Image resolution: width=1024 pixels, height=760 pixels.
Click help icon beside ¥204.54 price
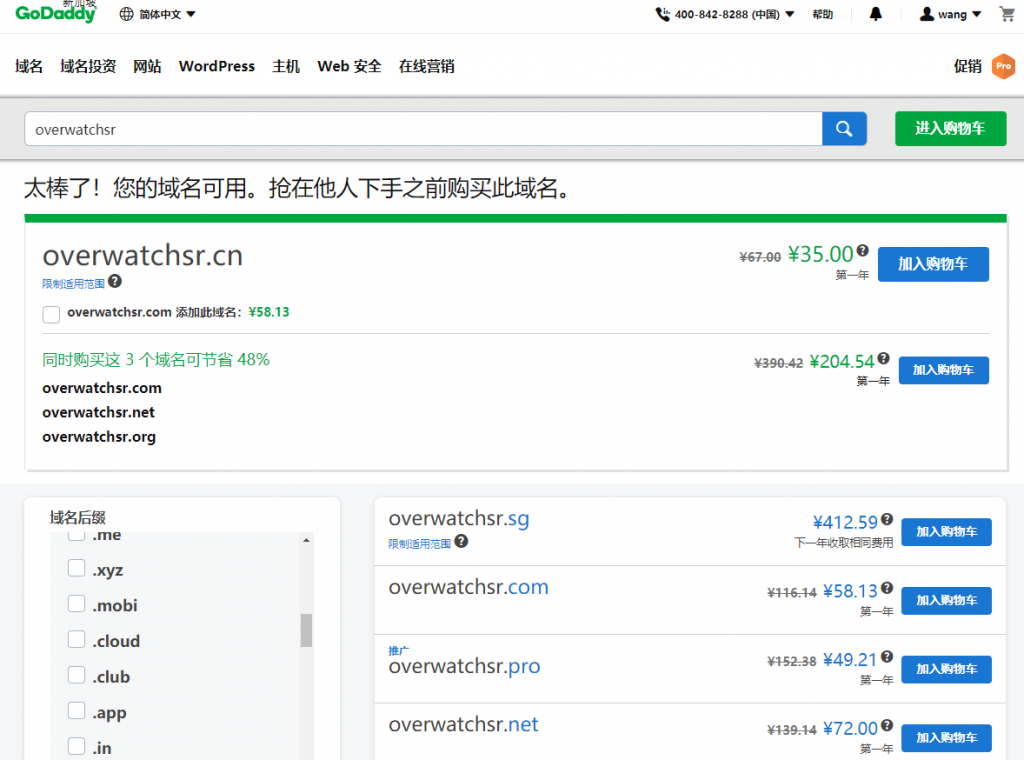pyautogui.click(x=884, y=358)
